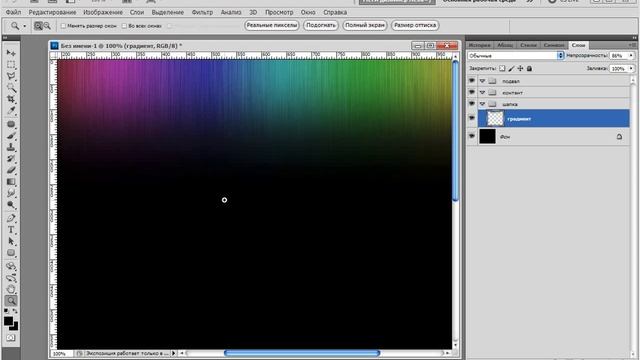This screenshot has height=360, width=640.
Task: Open the 'Фильтр' menu
Action: point(202,12)
